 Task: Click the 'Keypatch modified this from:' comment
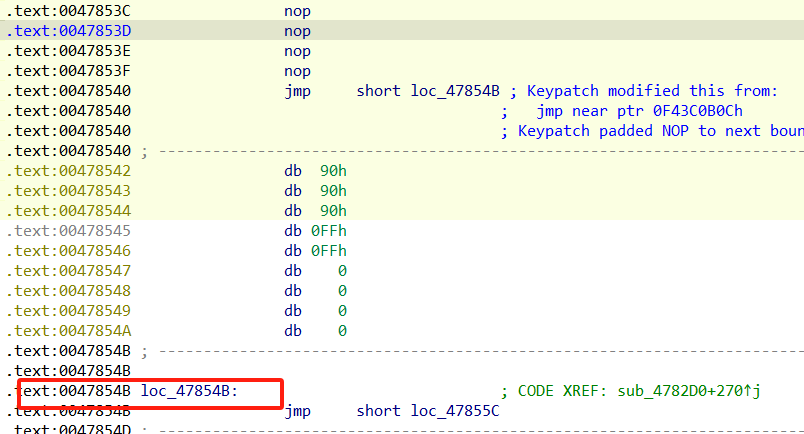point(651,91)
